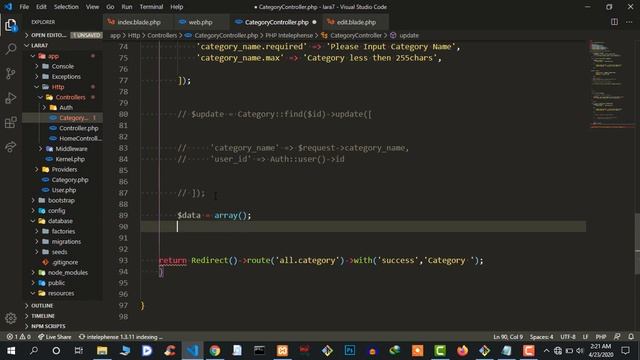Open the Terminal menu
The height and width of the screenshot is (360, 640).
click(151, 7)
